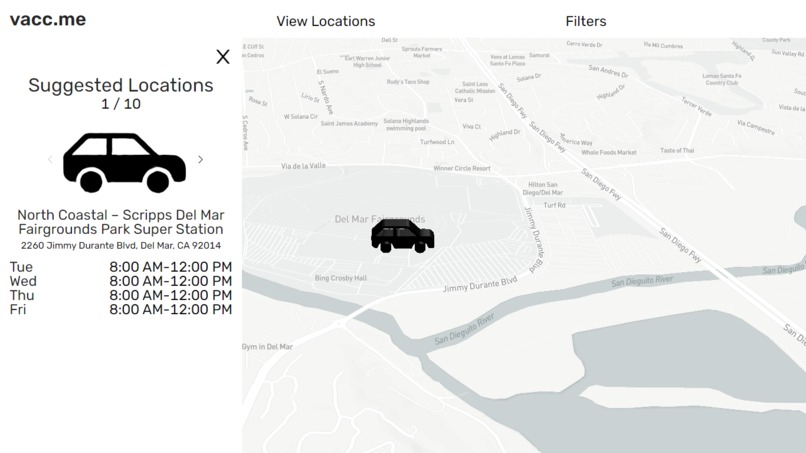This screenshot has height=453, width=806.
Task: Click the car icon in the sidebar
Action: [x=124, y=162]
